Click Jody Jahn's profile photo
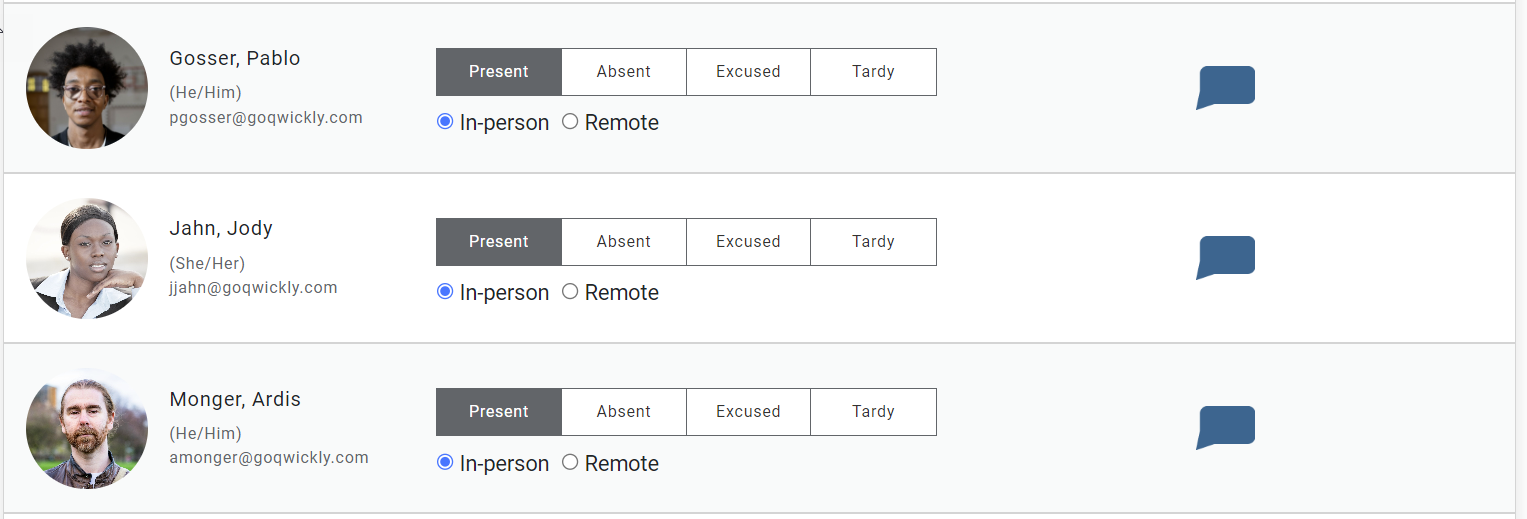 click(87, 258)
